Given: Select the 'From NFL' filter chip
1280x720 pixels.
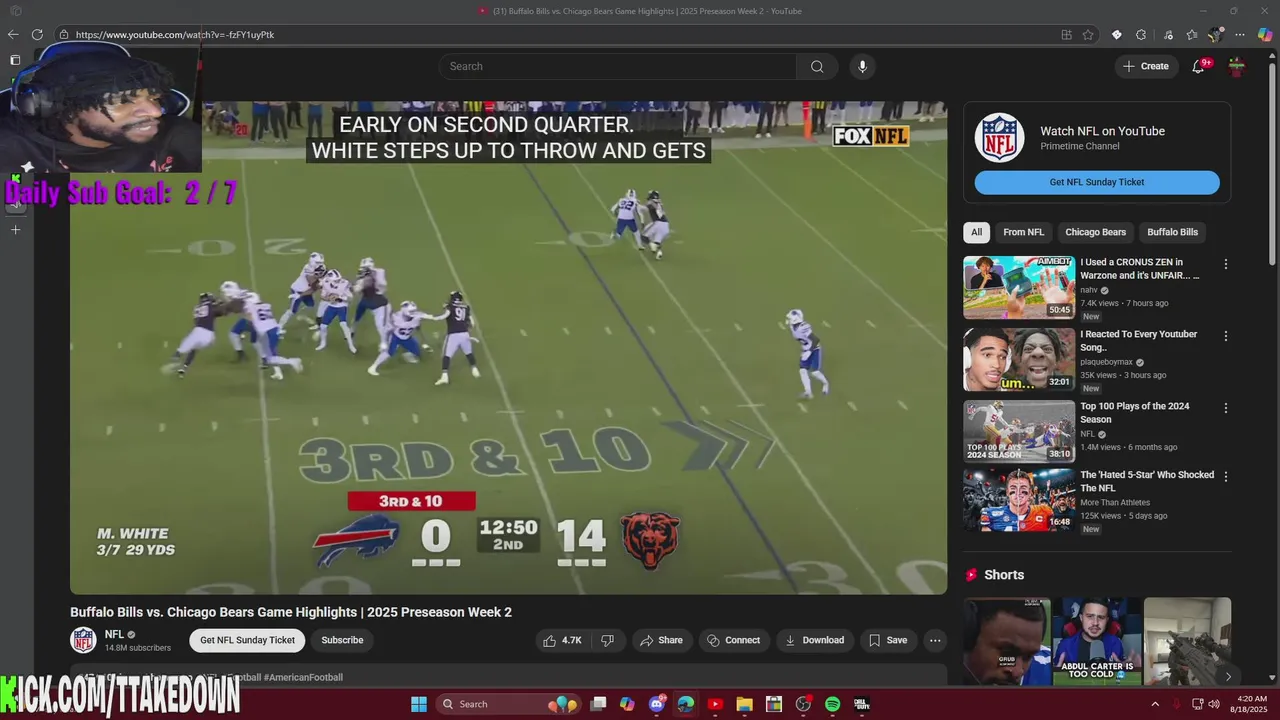Looking at the screenshot, I should (x=1023, y=232).
